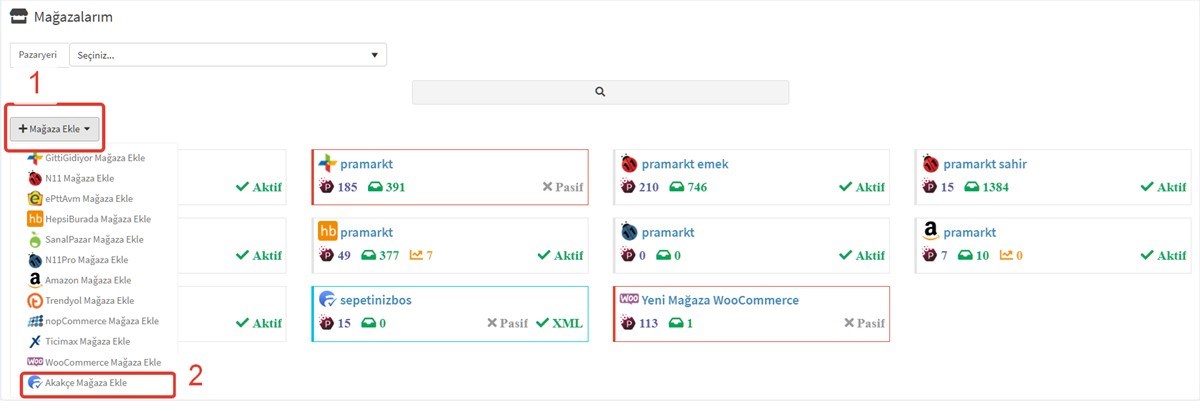Click Amazon logo on pramarkt card
Image resolution: width=1200 pixels, height=411 pixels.
click(931, 232)
